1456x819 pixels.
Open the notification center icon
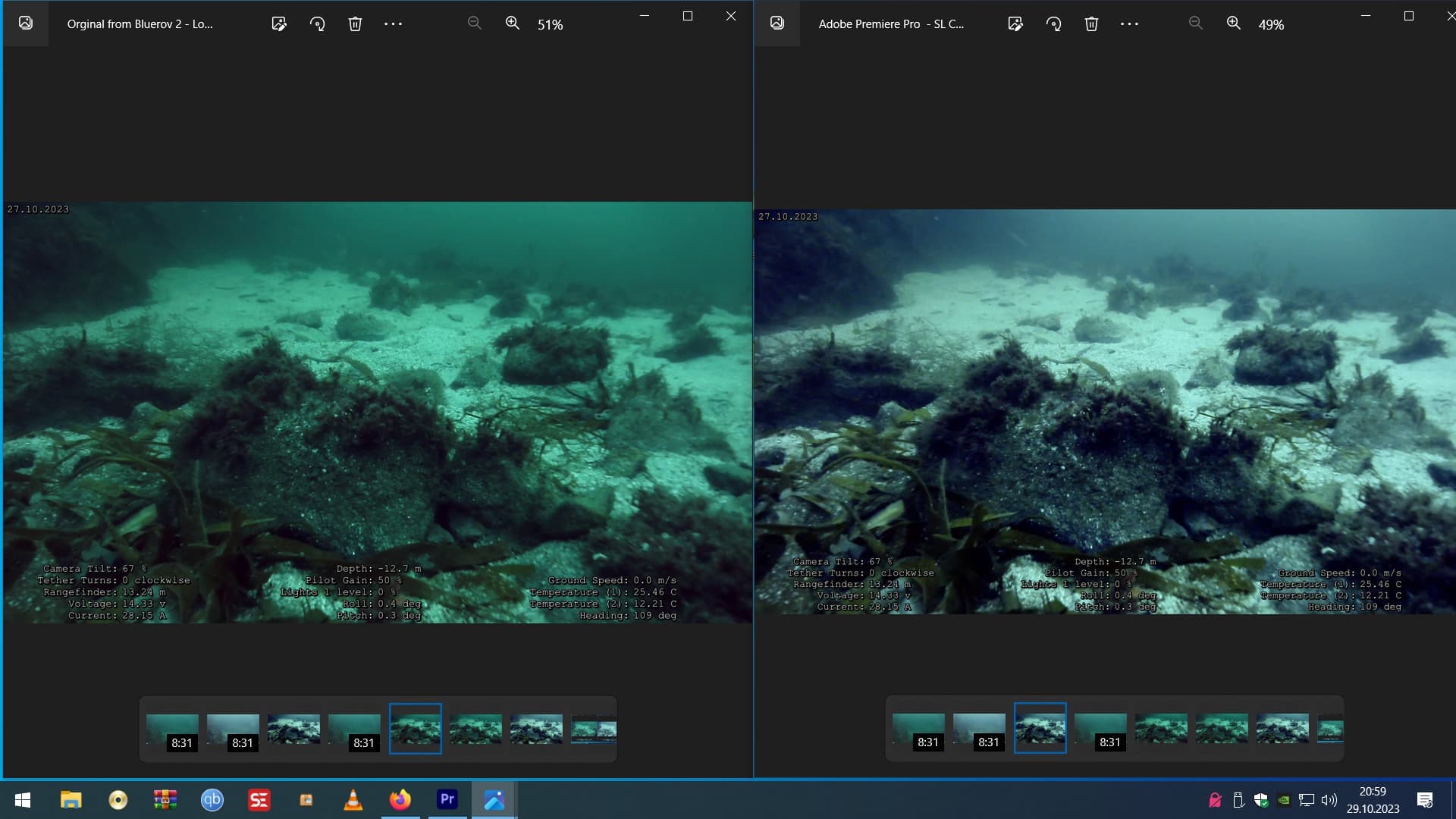tap(1424, 800)
